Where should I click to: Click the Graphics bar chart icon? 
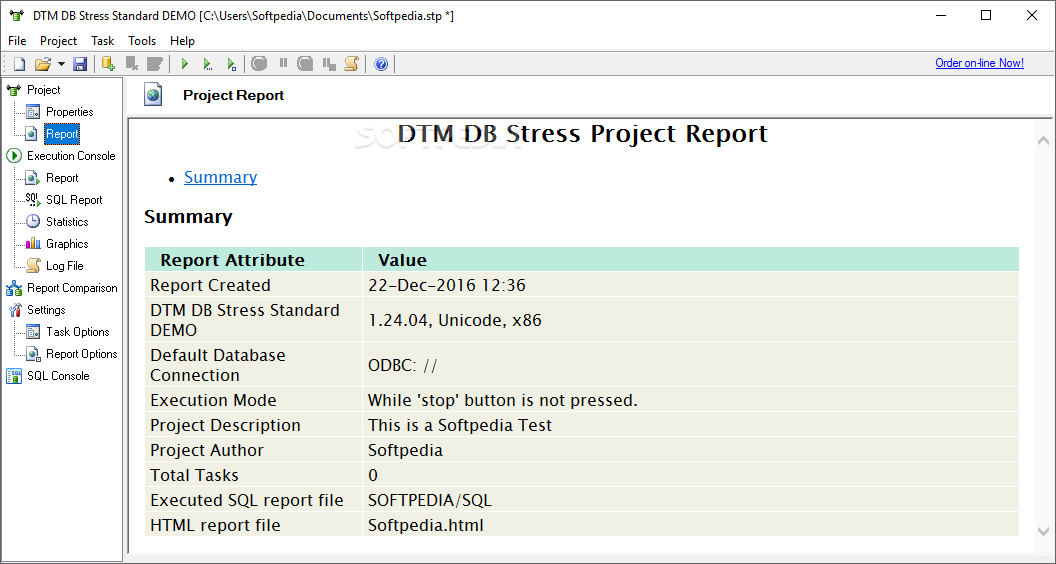pos(33,244)
